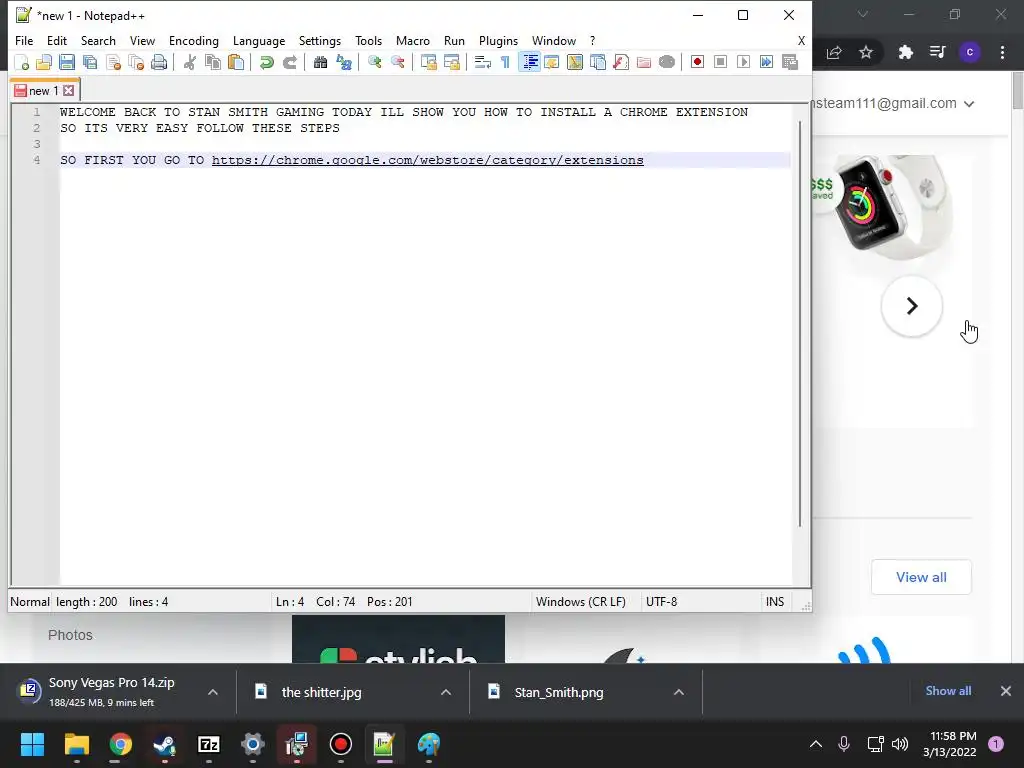Open the Function List icon
The height and width of the screenshot is (768, 1024).
tap(621, 62)
